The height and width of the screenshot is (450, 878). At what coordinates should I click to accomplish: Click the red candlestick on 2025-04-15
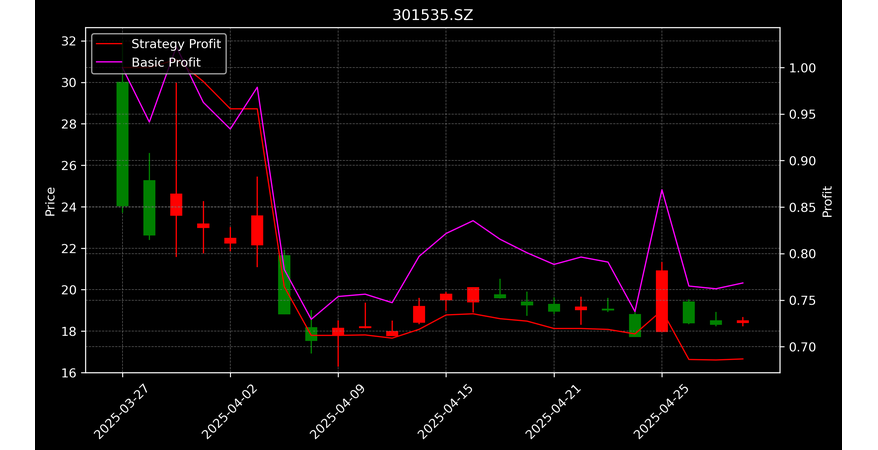coord(446,297)
